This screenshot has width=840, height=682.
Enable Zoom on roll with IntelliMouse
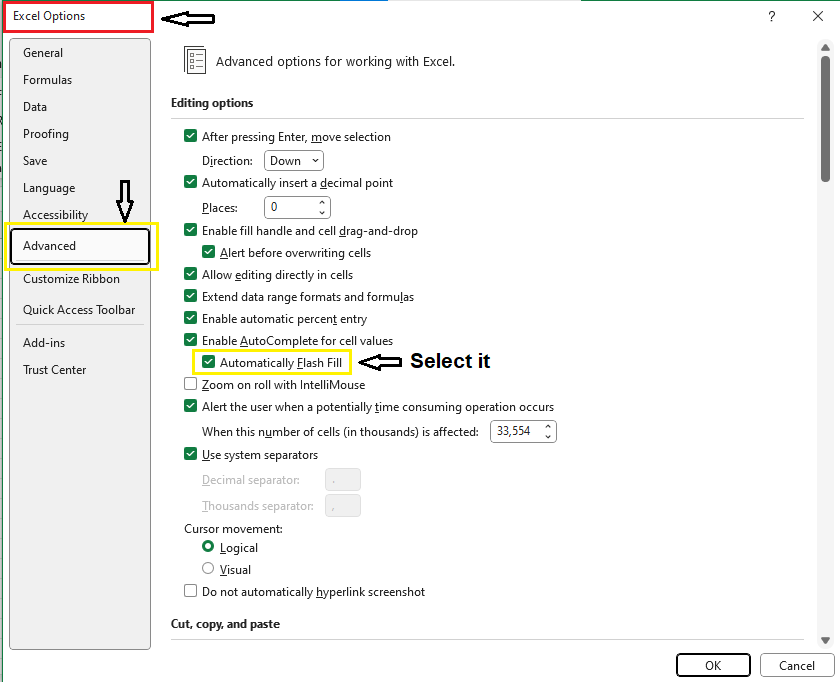tap(190, 384)
